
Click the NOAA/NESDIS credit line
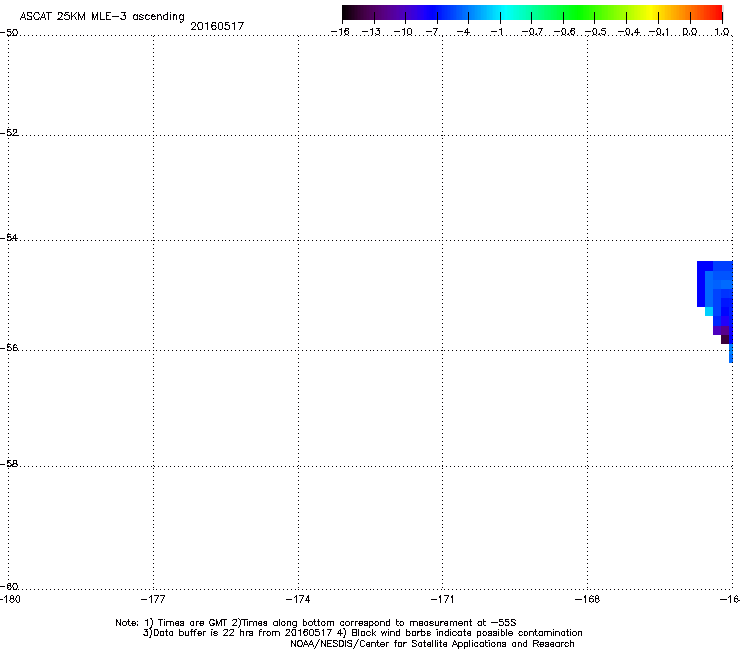pos(432,644)
